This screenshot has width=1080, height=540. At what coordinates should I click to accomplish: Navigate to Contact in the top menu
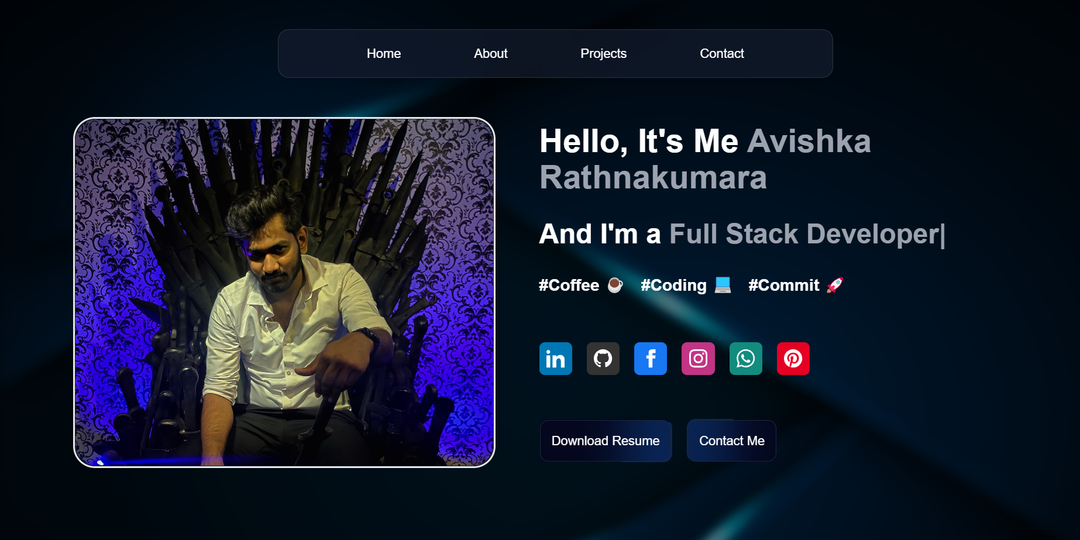click(x=722, y=54)
